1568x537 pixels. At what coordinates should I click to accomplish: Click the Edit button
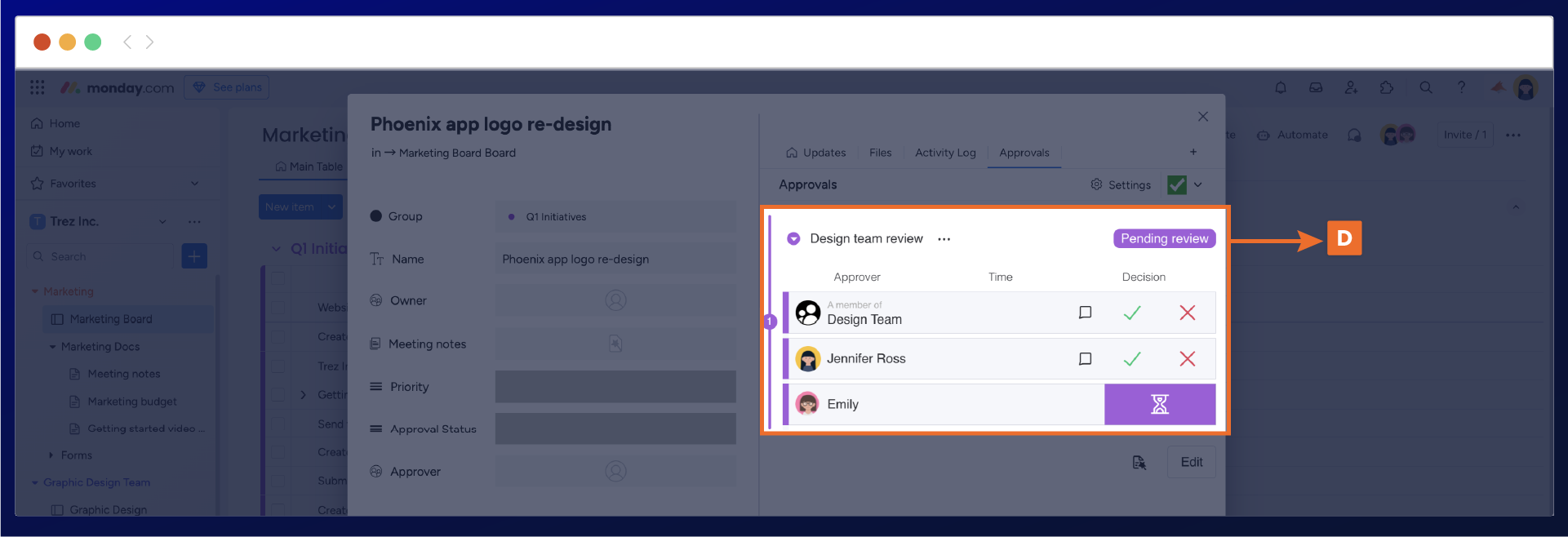click(1191, 462)
